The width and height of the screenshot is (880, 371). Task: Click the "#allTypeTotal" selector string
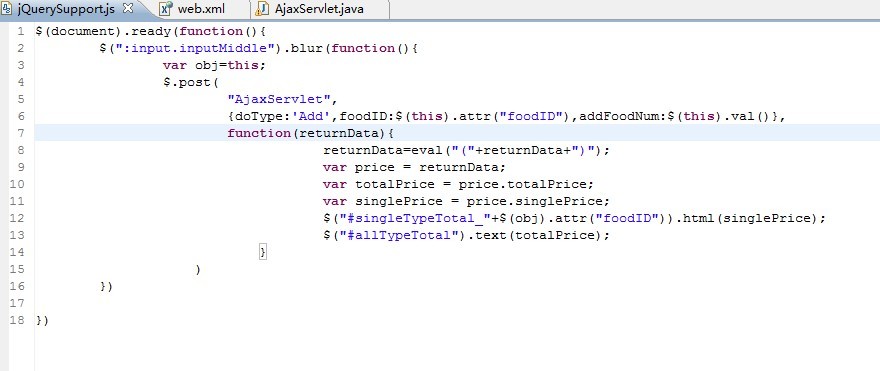402,235
